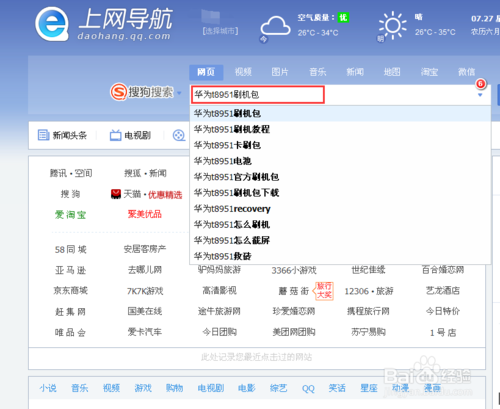
Task: Switch to the 地图 search tab
Action: tap(392, 72)
